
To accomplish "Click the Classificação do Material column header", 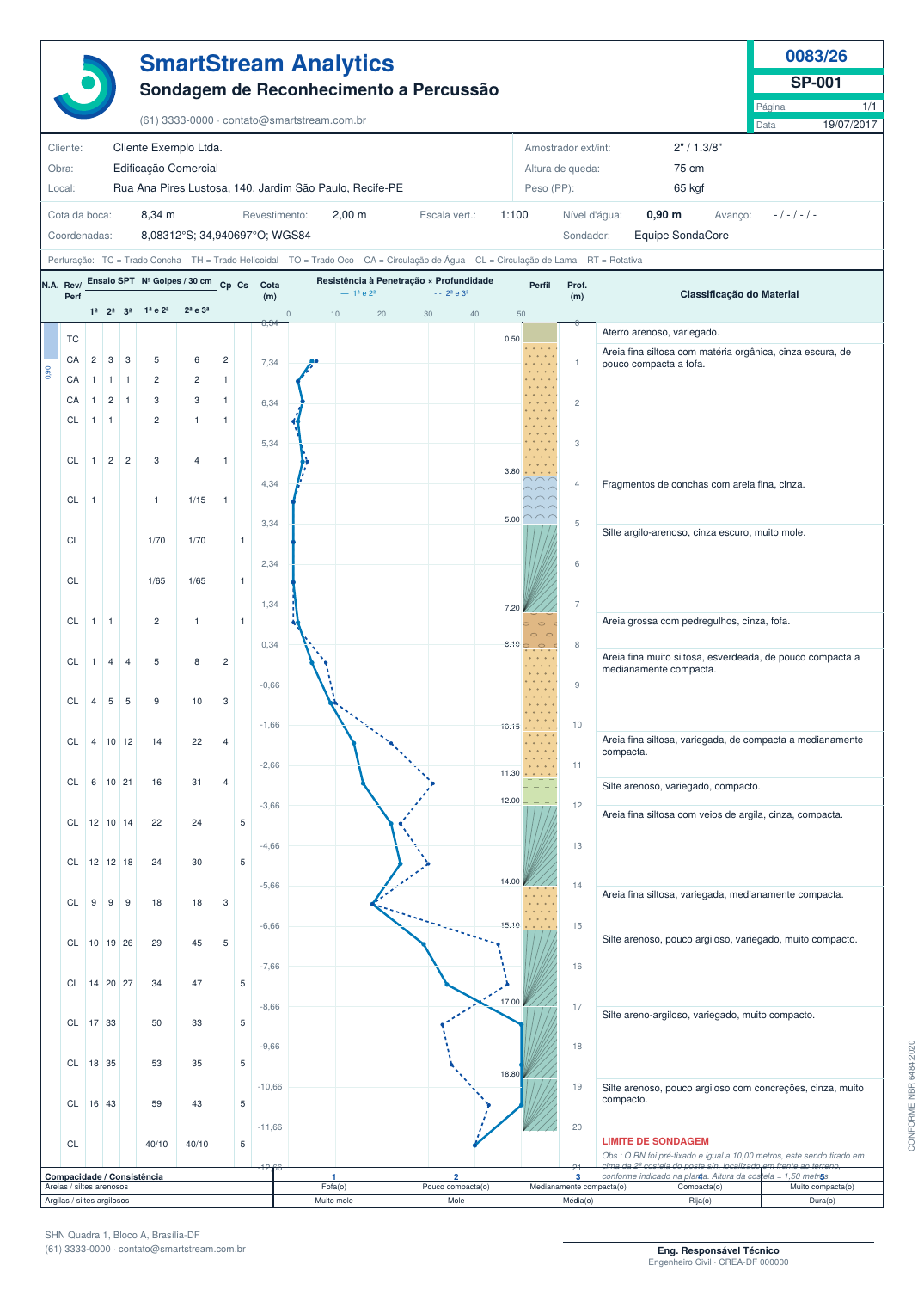I will tap(739, 294).
